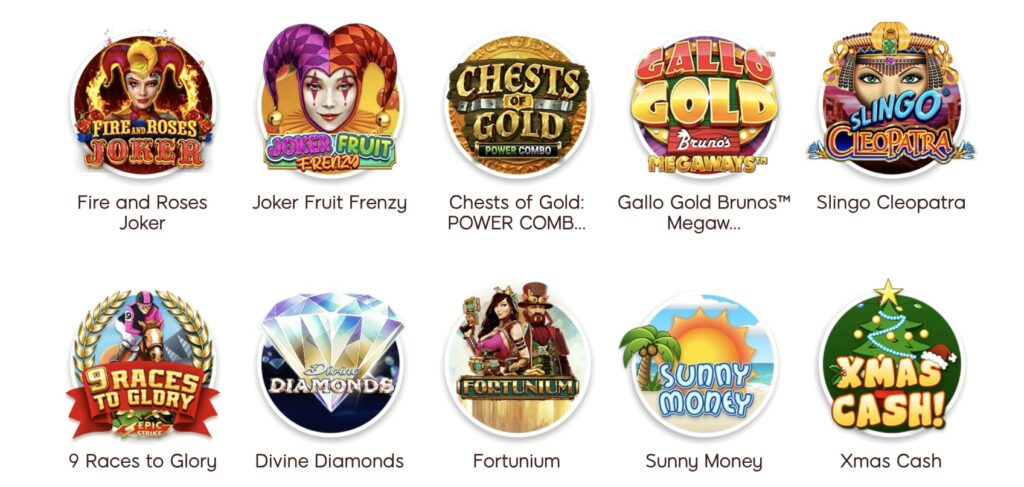
Task: Click the "Slingo Cleopatra" title text
Action: pyautogui.click(x=891, y=203)
